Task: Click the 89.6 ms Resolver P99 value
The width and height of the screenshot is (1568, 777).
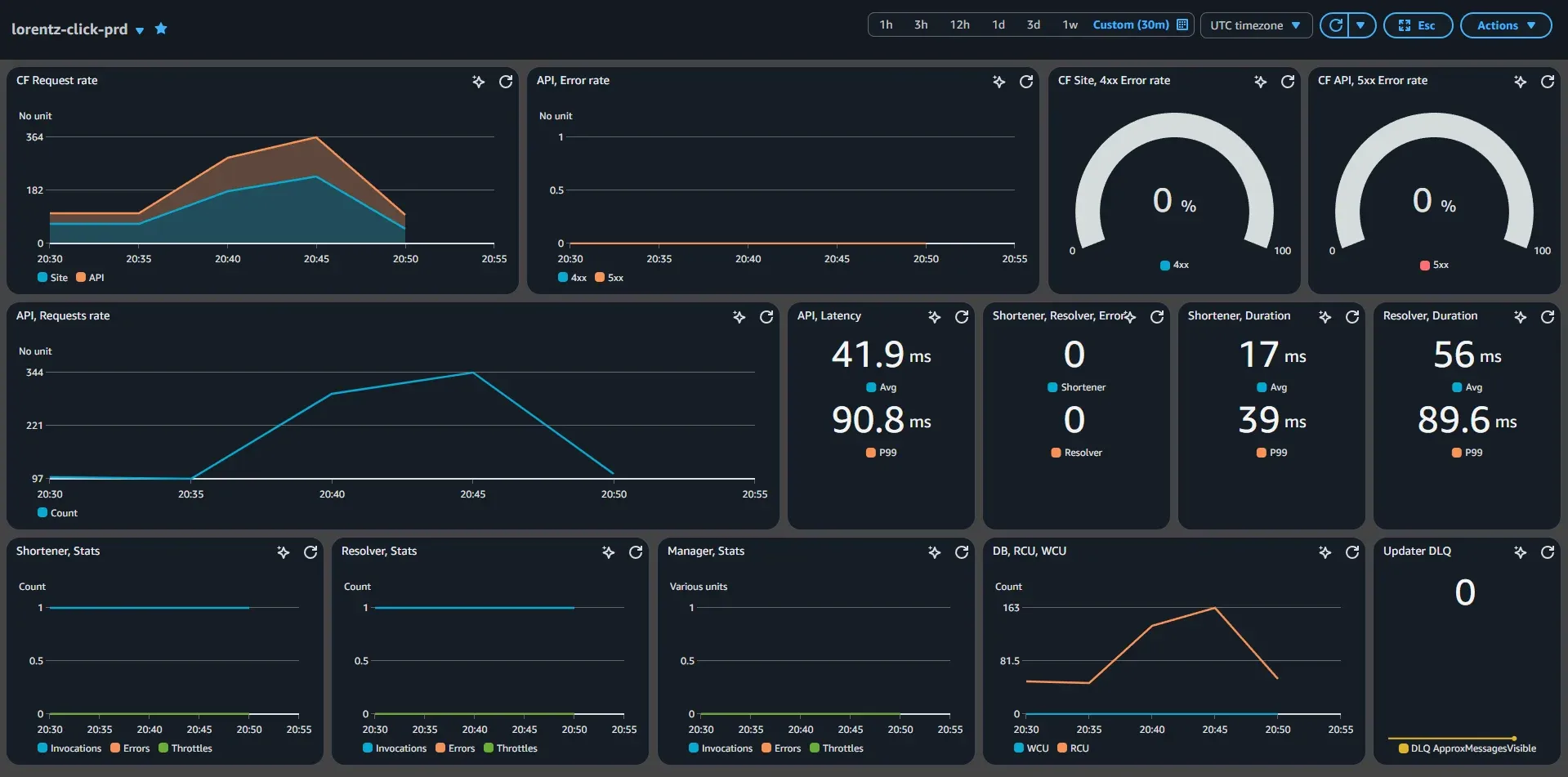Action: tap(1467, 420)
